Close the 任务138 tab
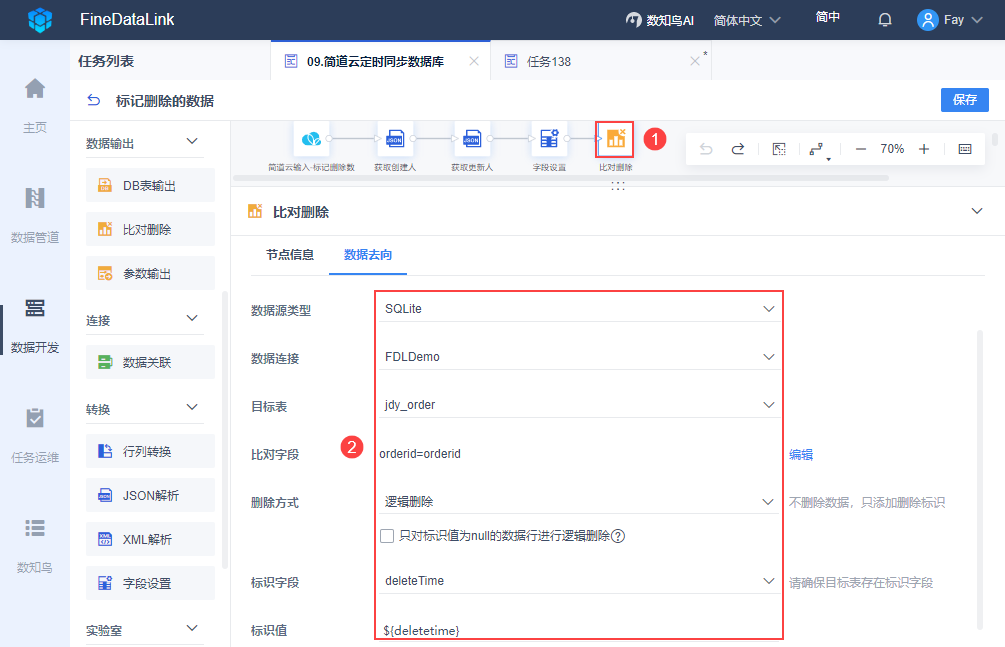Viewport: 1005px width, 647px height. [695, 61]
